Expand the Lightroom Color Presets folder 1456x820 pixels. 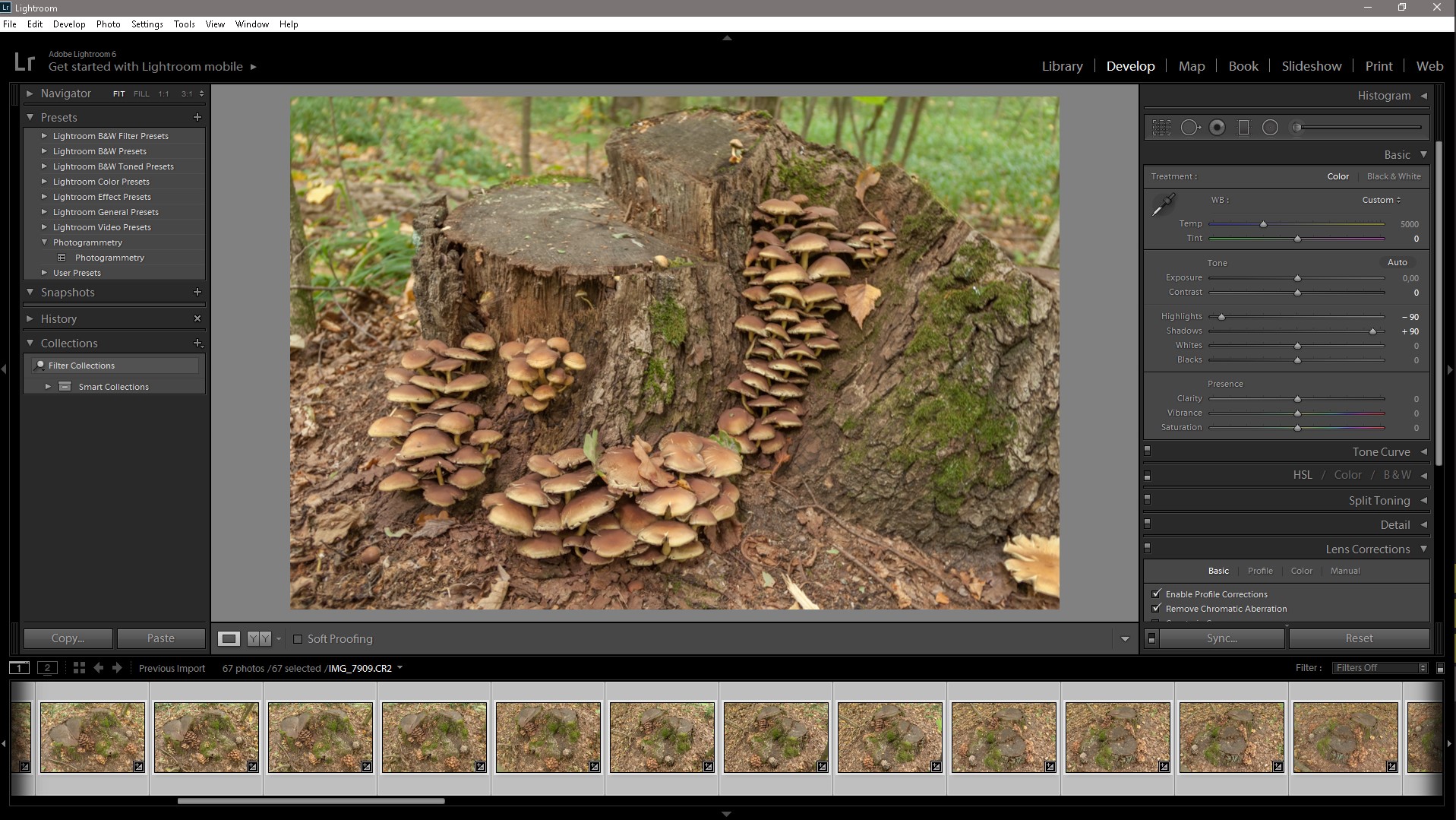point(44,182)
